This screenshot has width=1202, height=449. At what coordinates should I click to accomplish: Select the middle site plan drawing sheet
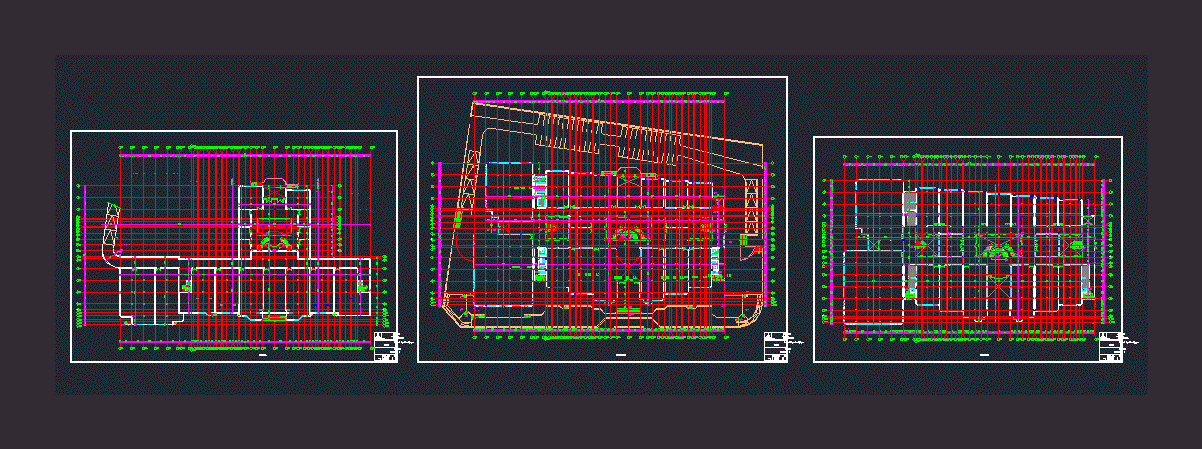[602, 218]
